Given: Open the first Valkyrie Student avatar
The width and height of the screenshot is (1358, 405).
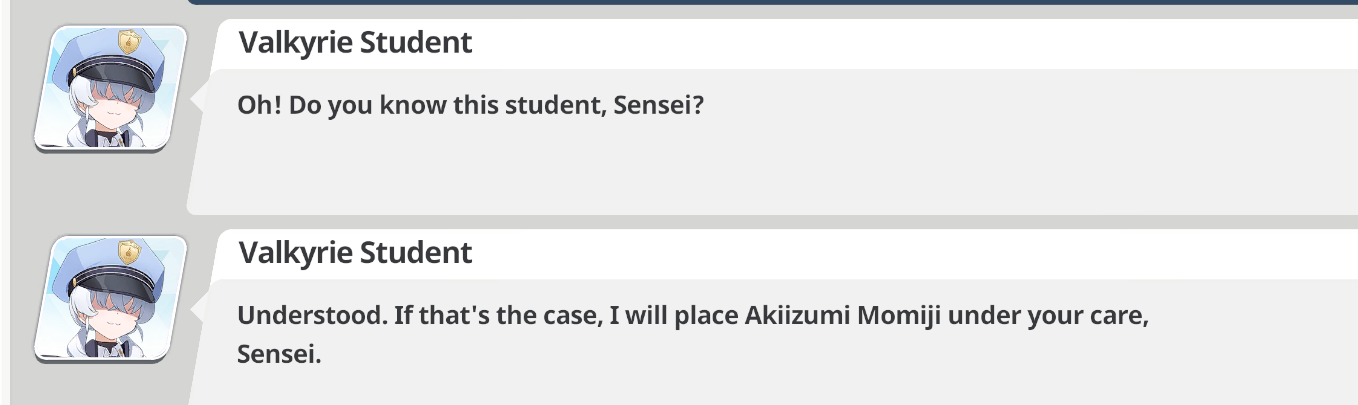Looking at the screenshot, I should (111, 89).
